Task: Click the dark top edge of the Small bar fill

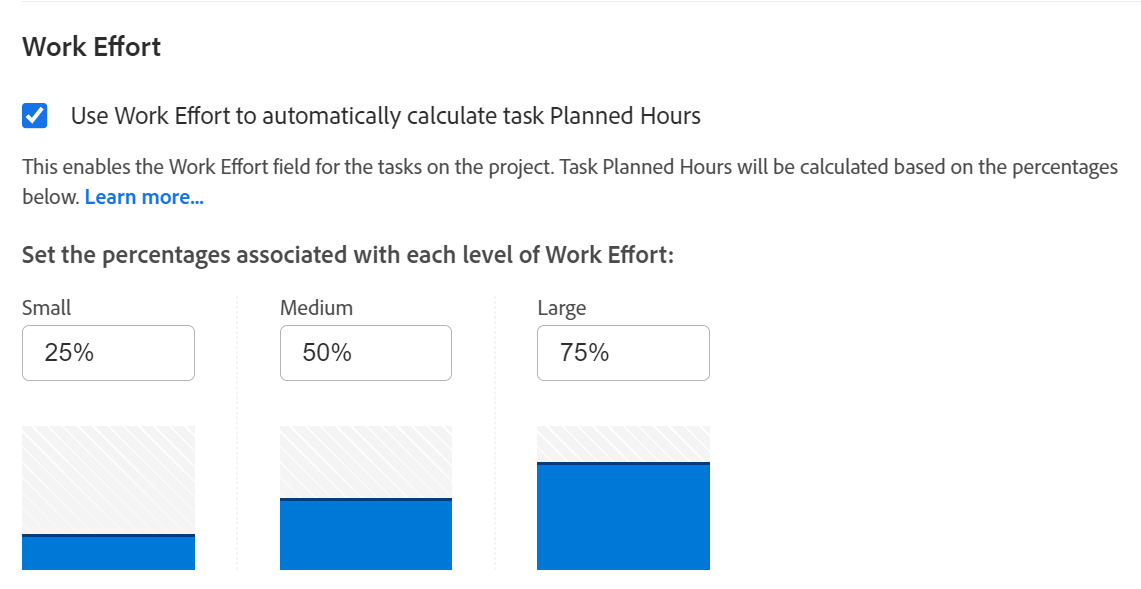Action: coord(108,536)
